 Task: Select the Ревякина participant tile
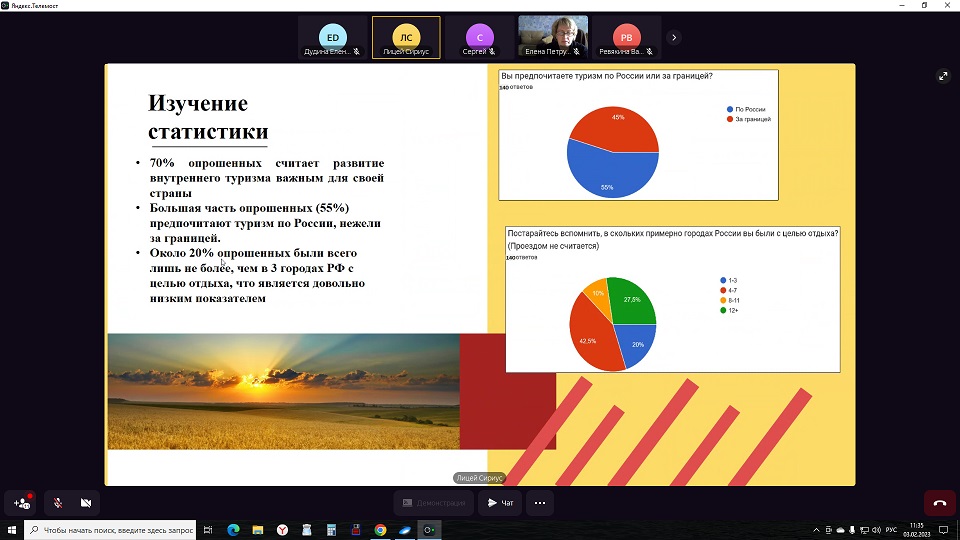pyautogui.click(x=625, y=38)
